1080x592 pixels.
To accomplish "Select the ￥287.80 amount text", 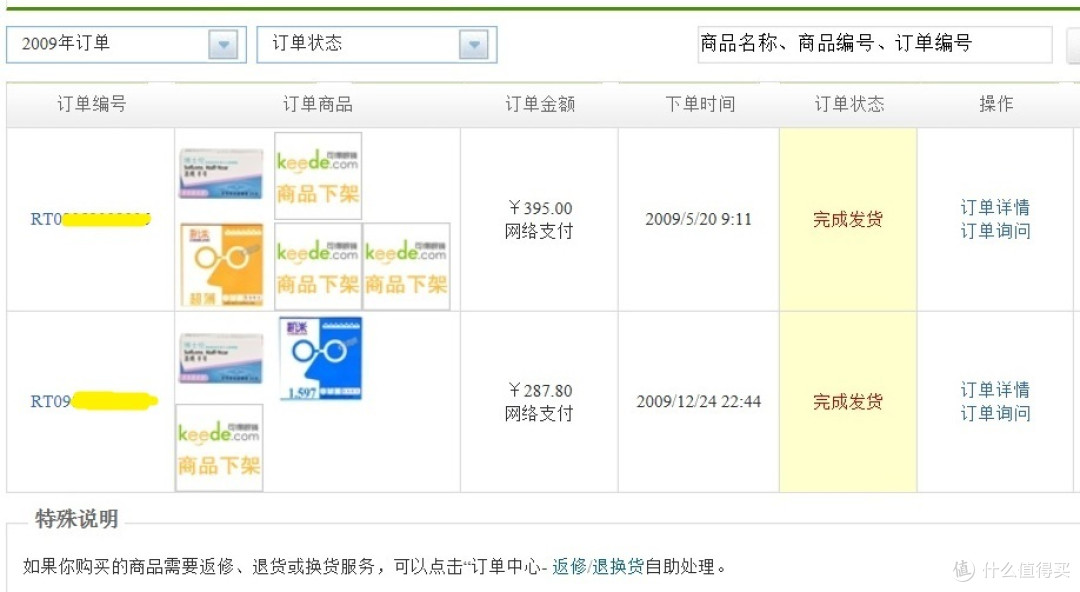I will click(x=540, y=391).
